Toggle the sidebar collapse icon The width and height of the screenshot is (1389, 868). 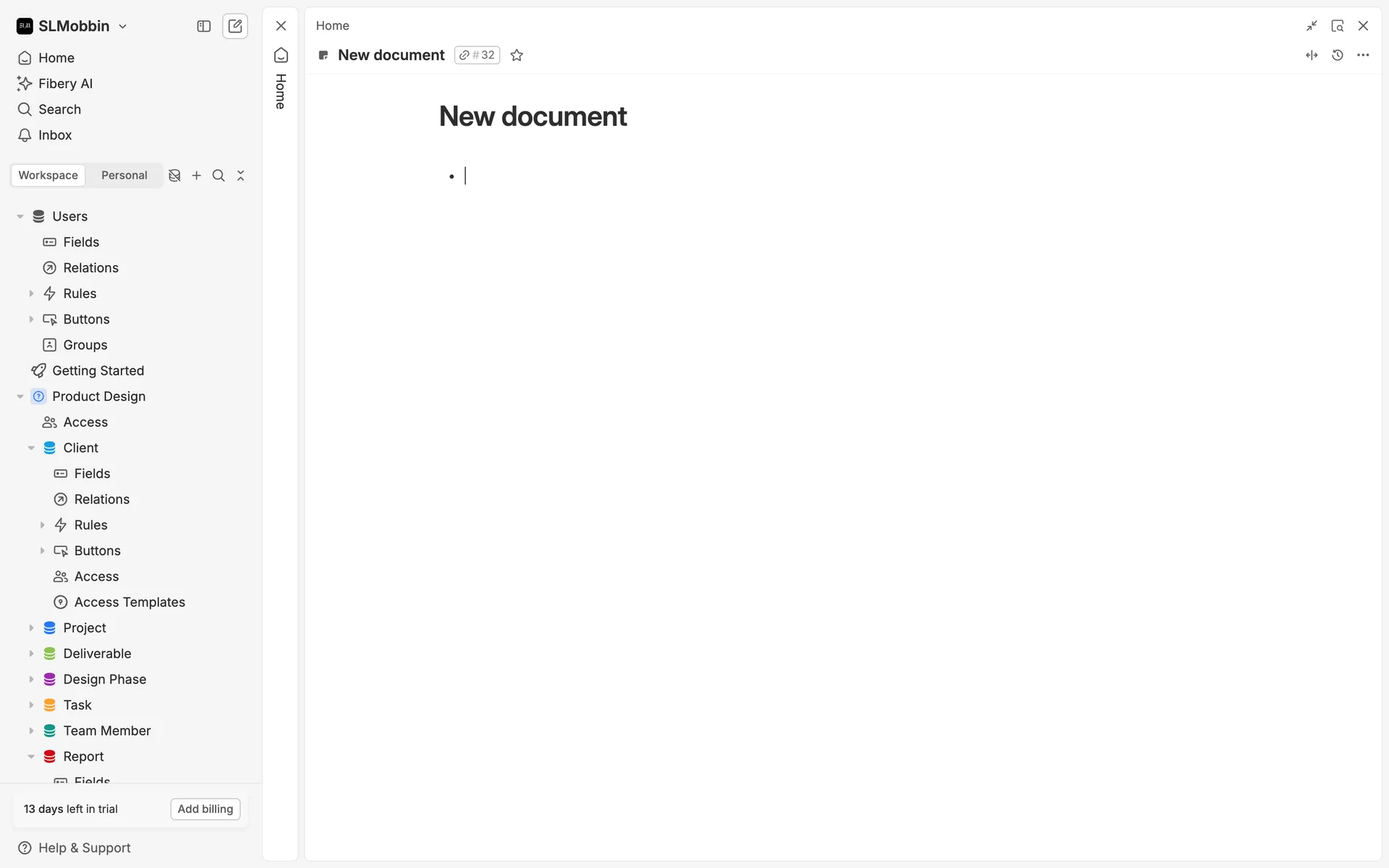(204, 26)
